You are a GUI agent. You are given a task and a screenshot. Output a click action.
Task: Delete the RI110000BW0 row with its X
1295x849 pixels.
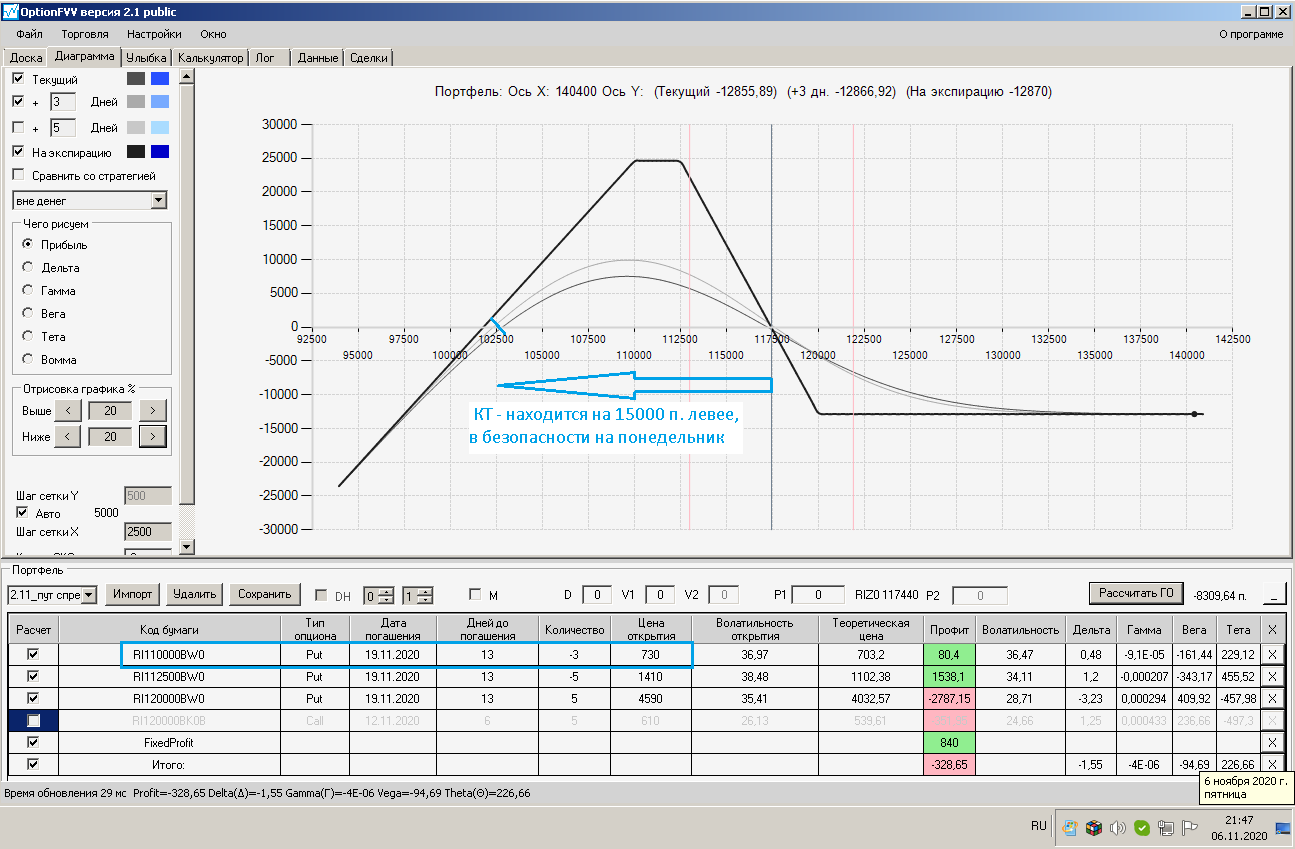coord(1271,654)
